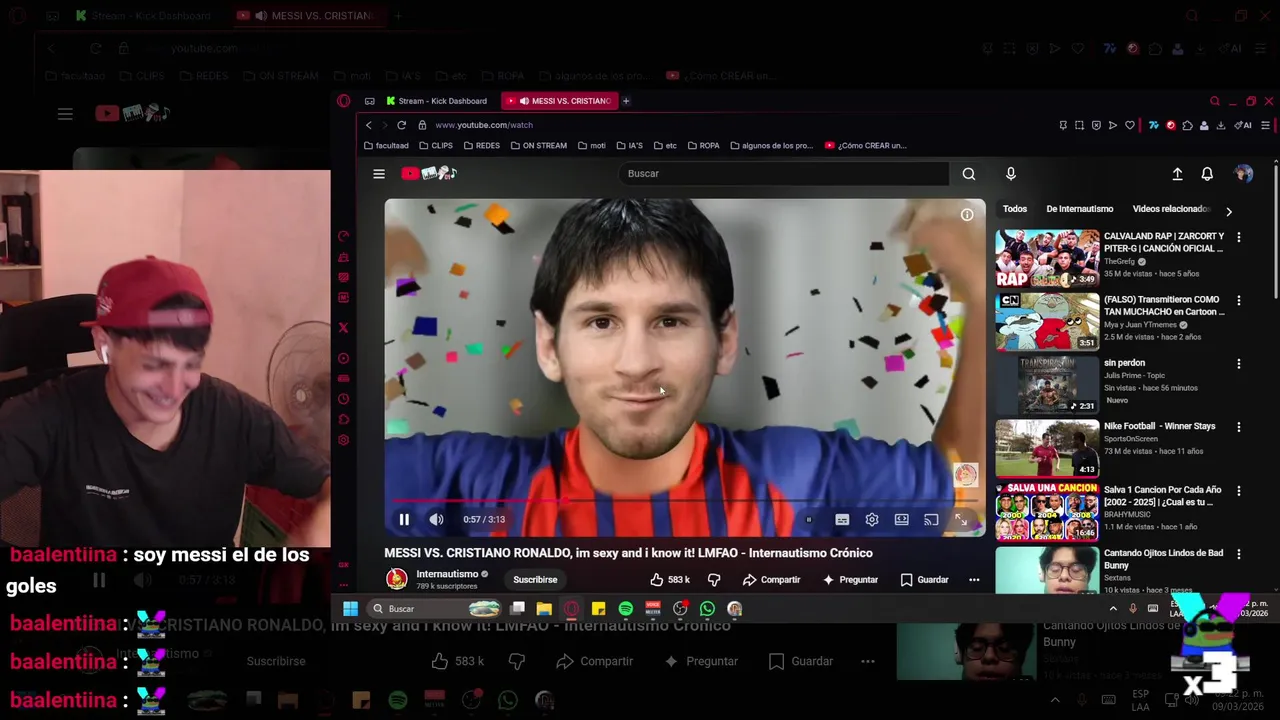
Task: Open options for Nike Football Winner Stays
Action: (1239, 427)
